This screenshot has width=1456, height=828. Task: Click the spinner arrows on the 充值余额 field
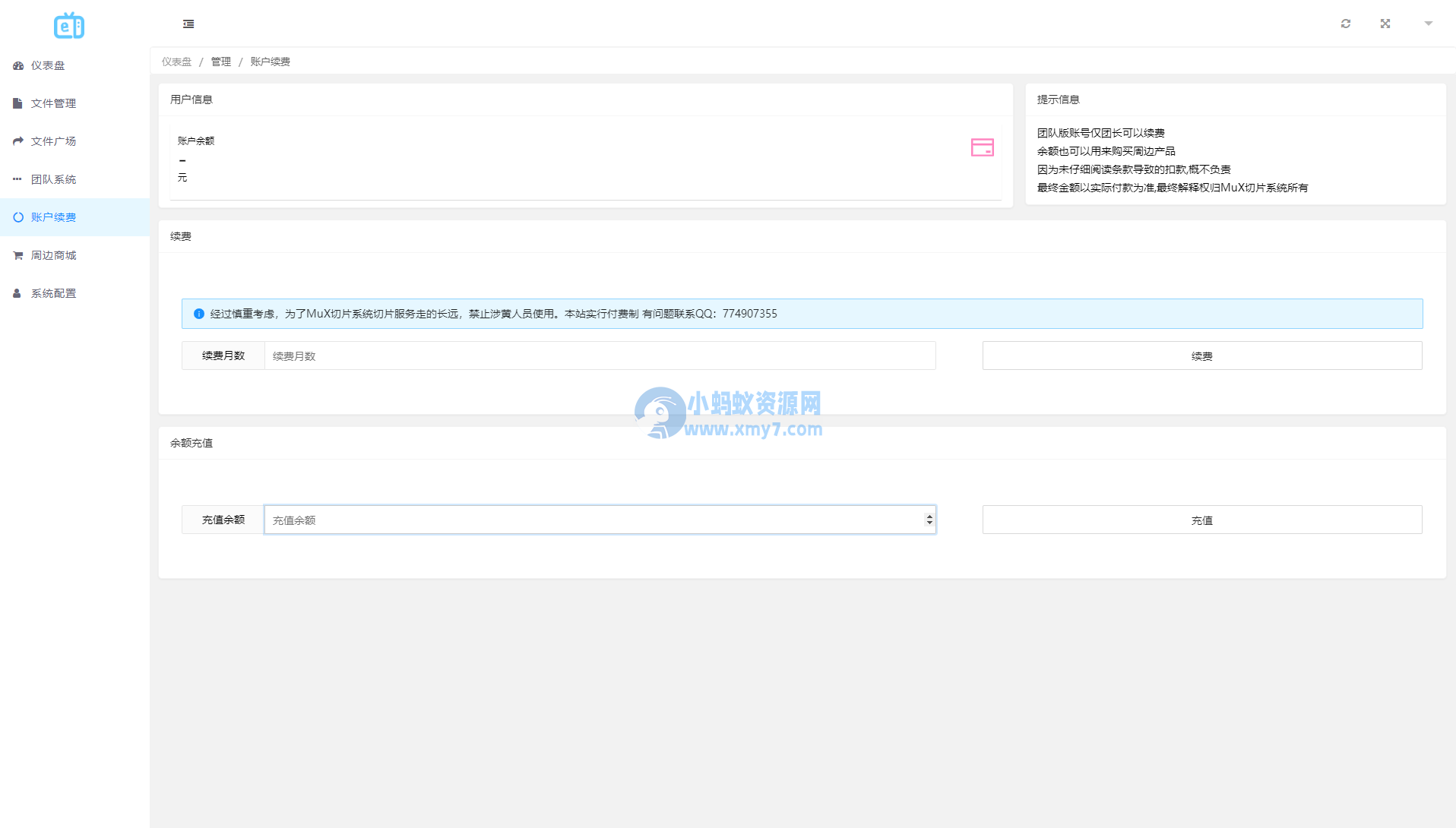(929, 520)
